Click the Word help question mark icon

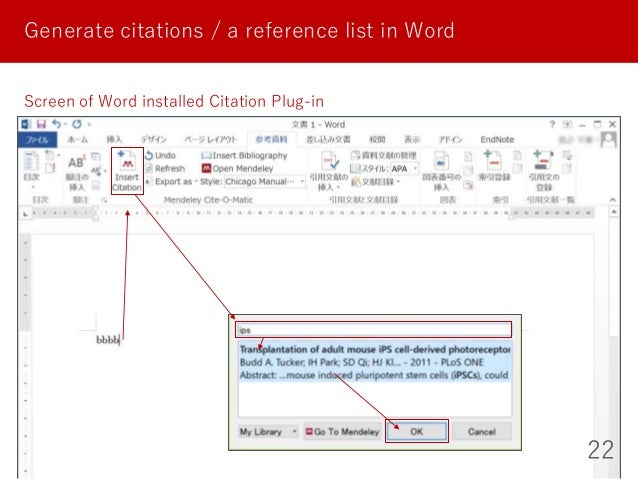(x=552, y=124)
